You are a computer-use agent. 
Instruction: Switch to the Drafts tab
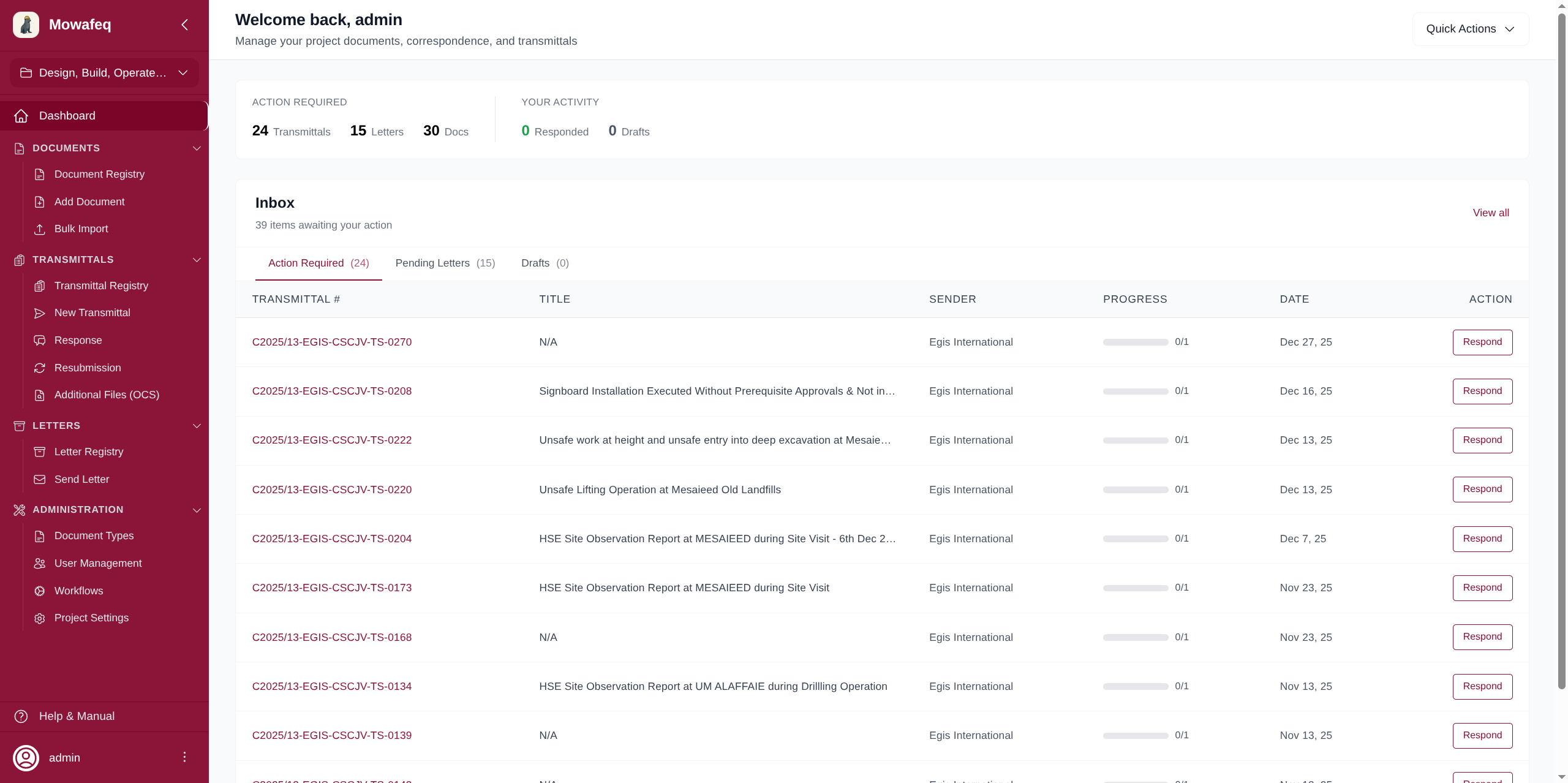click(x=545, y=263)
